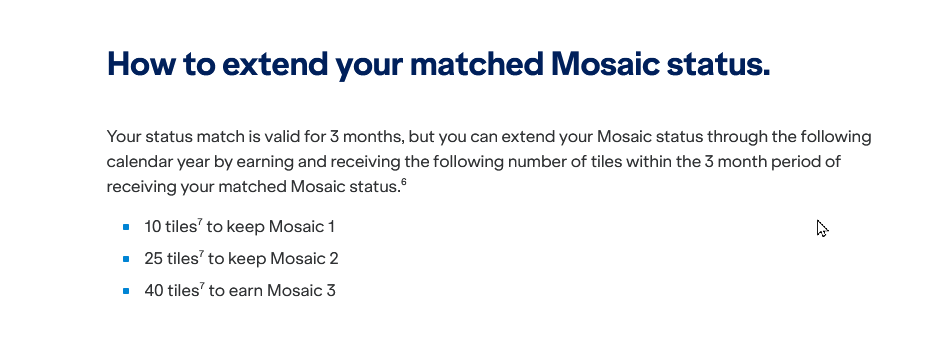Click the 'Mosaic 3' text in the list
The width and height of the screenshot is (941, 364).
pyautogui.click(x=301, y=291)
